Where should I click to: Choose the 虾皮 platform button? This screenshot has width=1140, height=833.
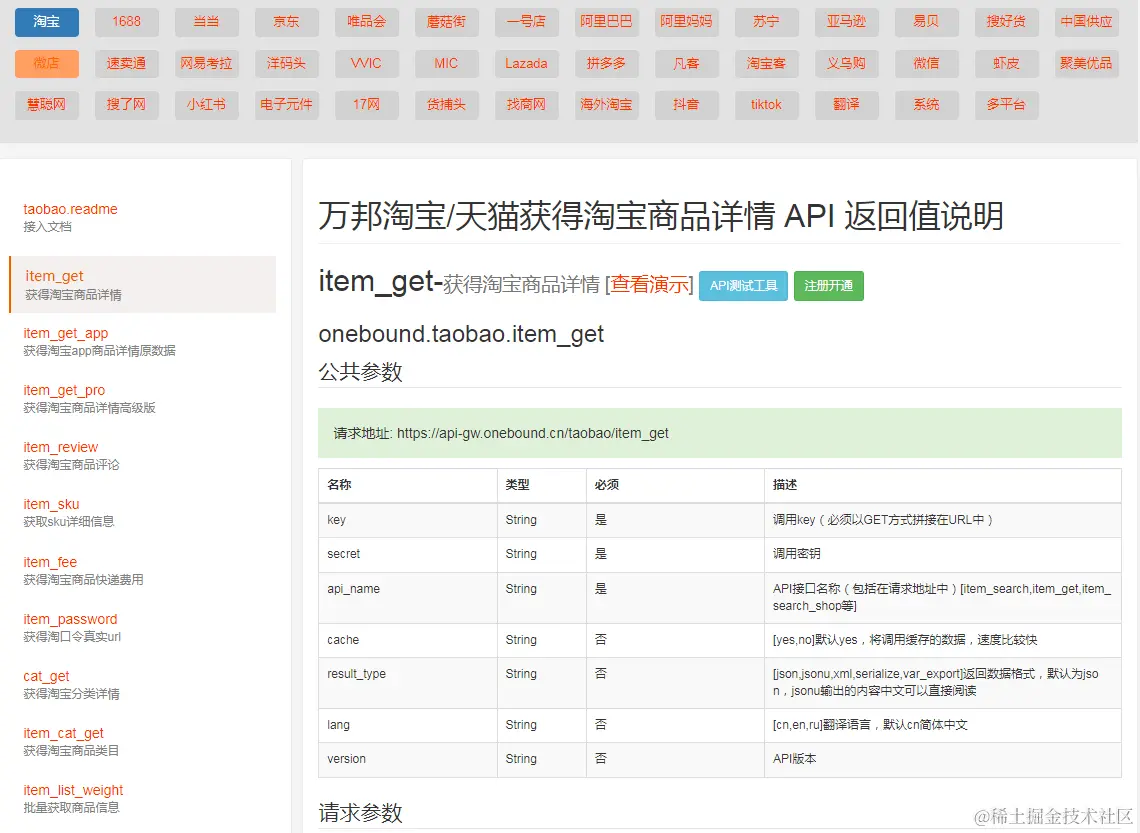1006,63
